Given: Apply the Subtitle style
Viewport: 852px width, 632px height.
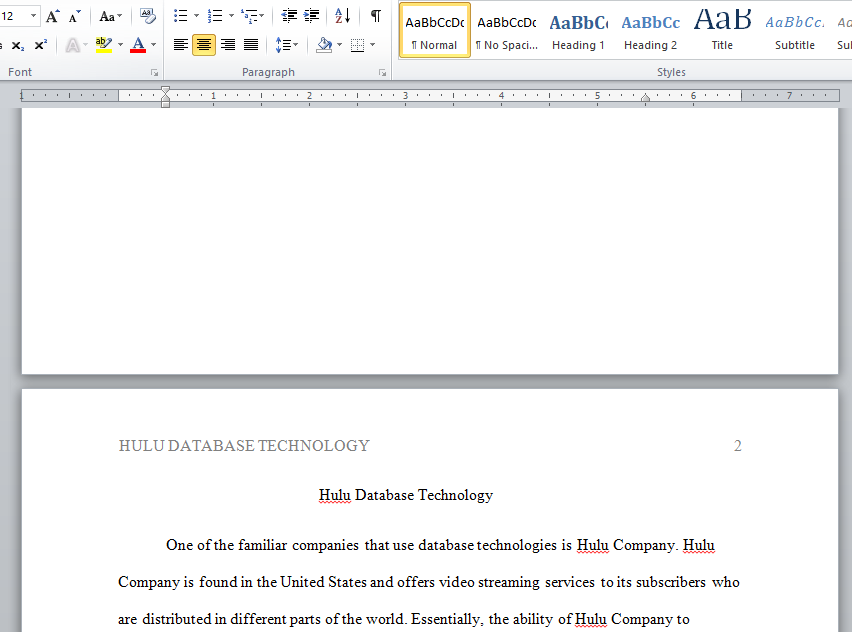Looking at the screenshot, I should pos(794,30).
